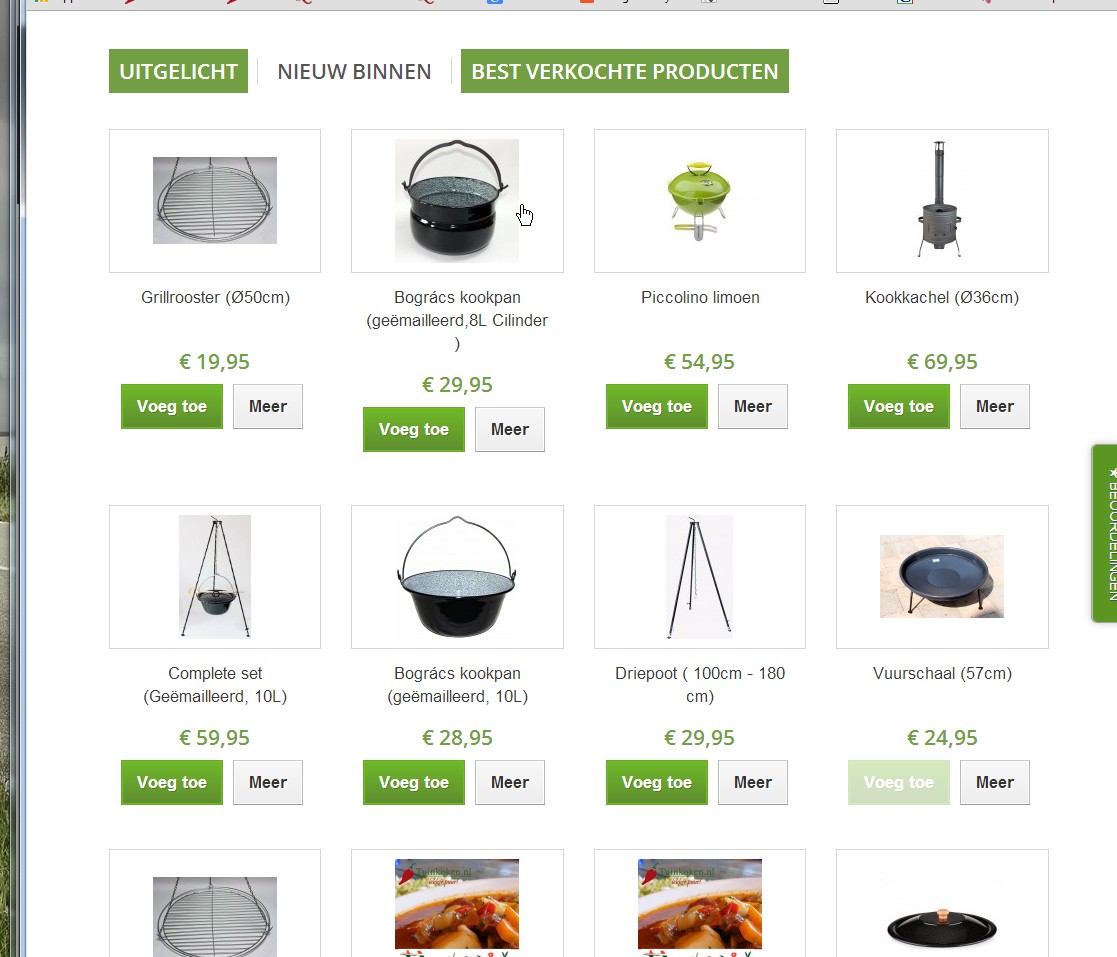Open the cylinder Bogrács kookpan thumbnail

(457, 200)
